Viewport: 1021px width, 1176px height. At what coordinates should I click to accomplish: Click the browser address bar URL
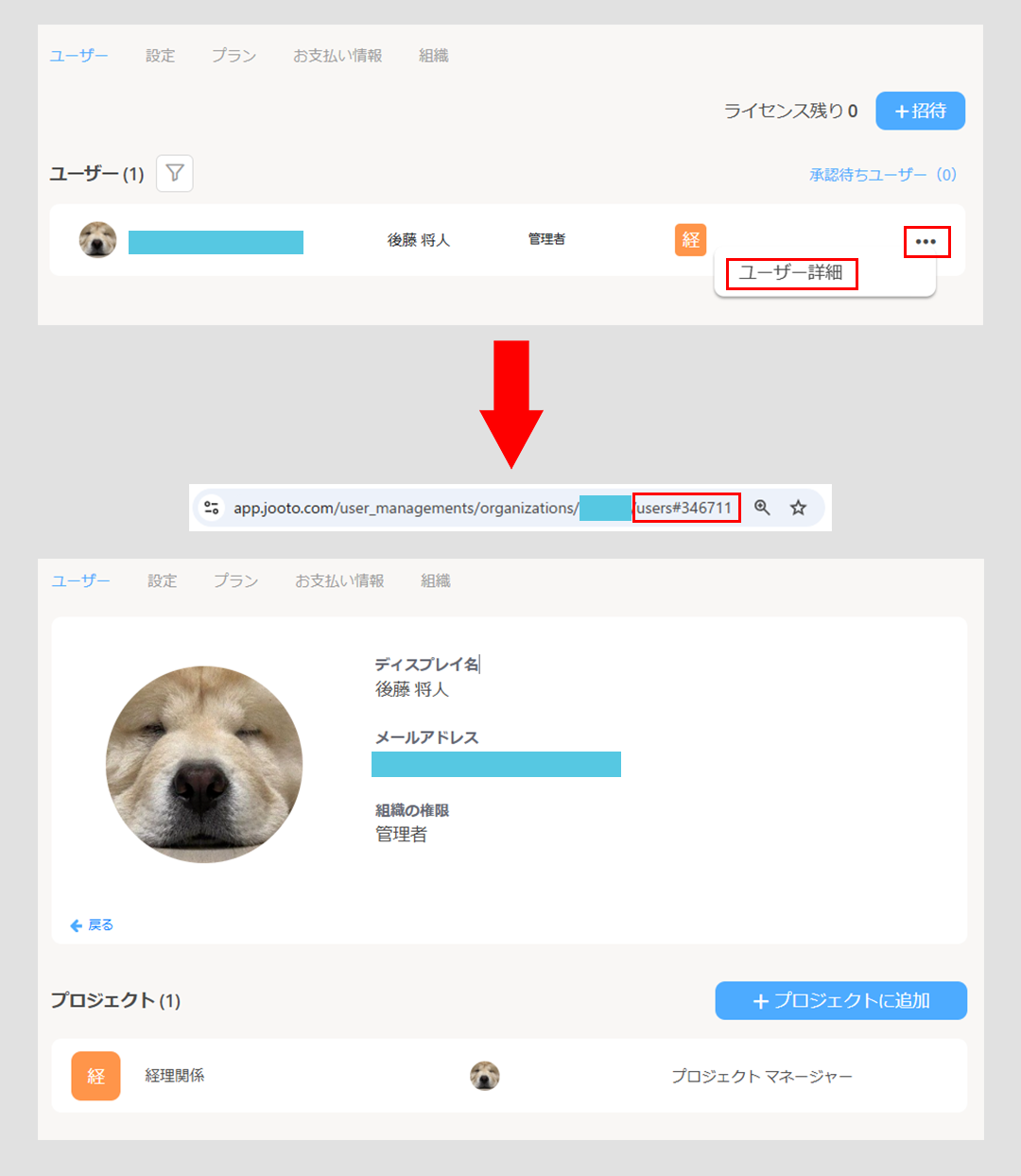tap(483, 508)
